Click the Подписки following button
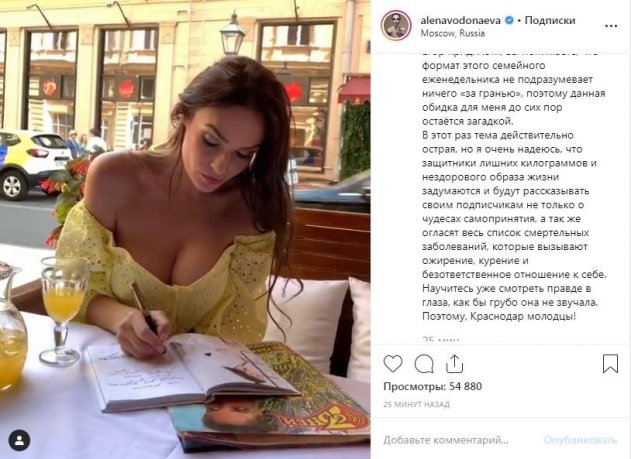The image size is (631, 459). 550,20
